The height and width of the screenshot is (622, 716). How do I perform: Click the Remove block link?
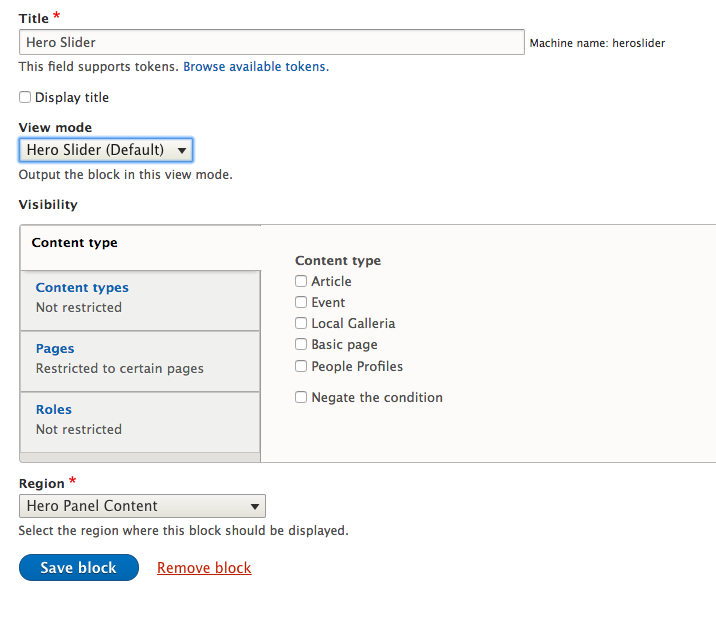point(204,568)
